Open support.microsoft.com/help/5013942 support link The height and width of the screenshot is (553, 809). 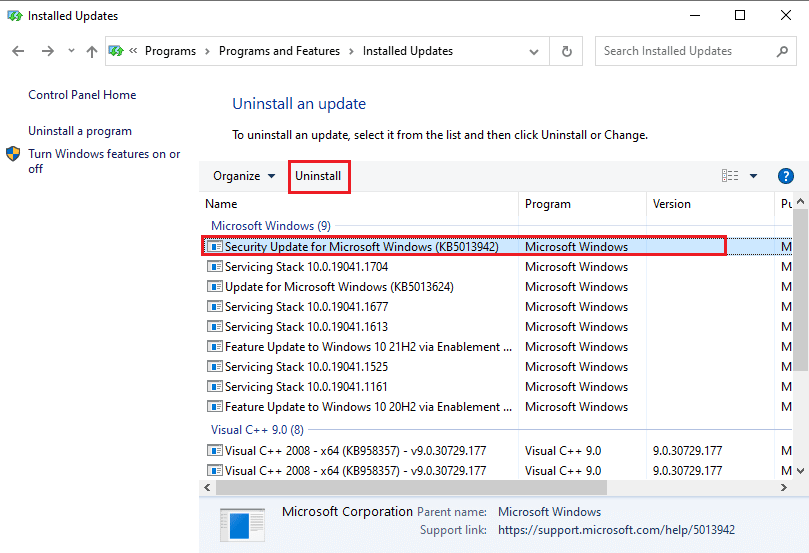[x=616, y=530]
